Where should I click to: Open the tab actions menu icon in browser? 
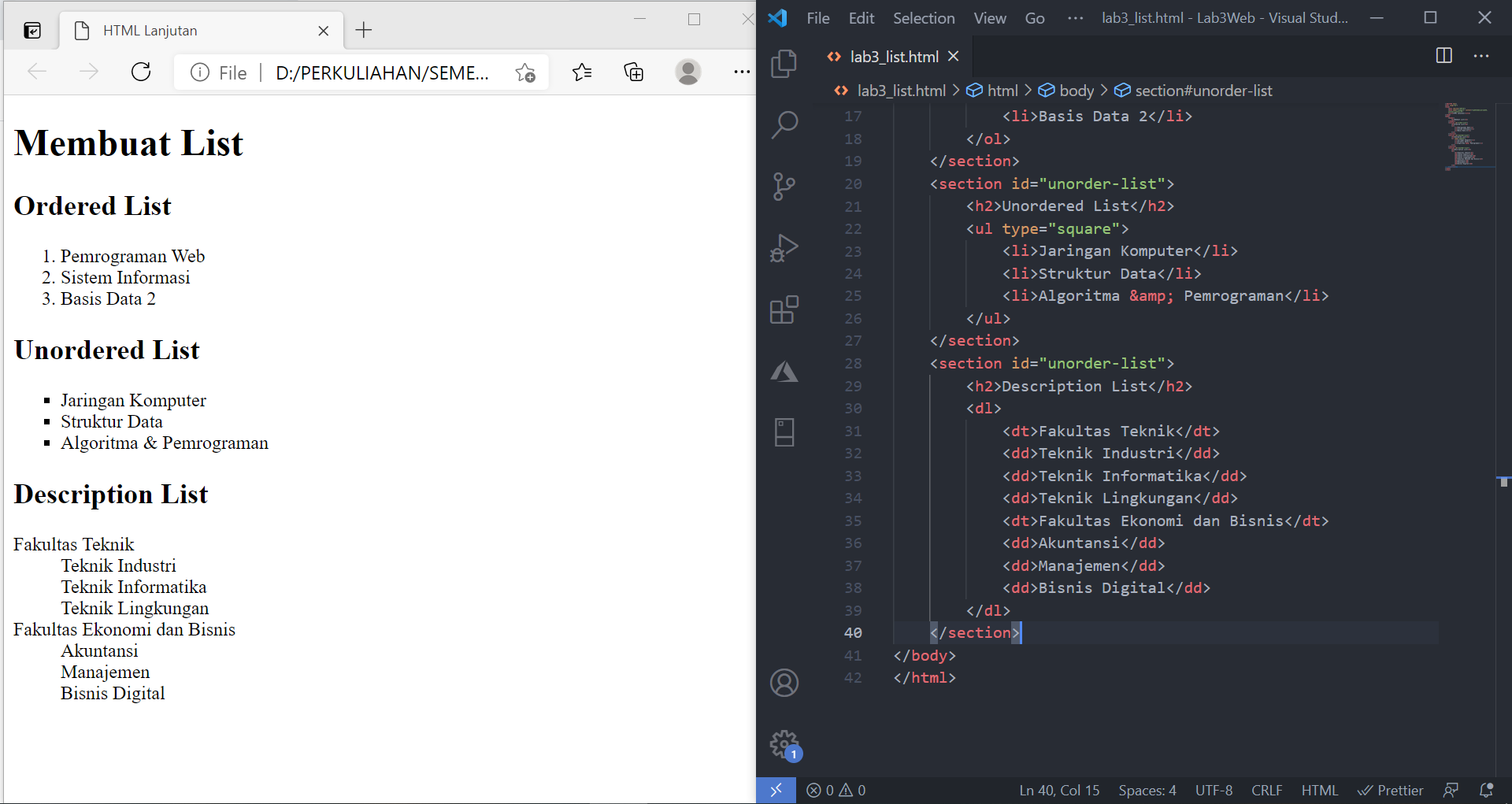32,31
